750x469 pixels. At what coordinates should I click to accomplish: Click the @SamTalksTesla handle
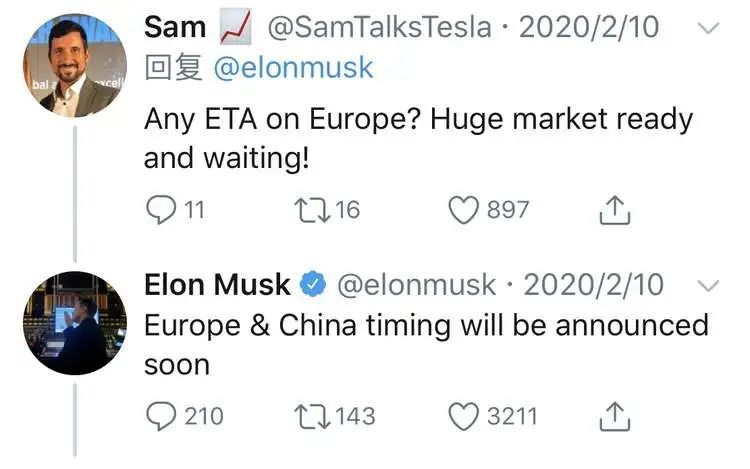379,27
